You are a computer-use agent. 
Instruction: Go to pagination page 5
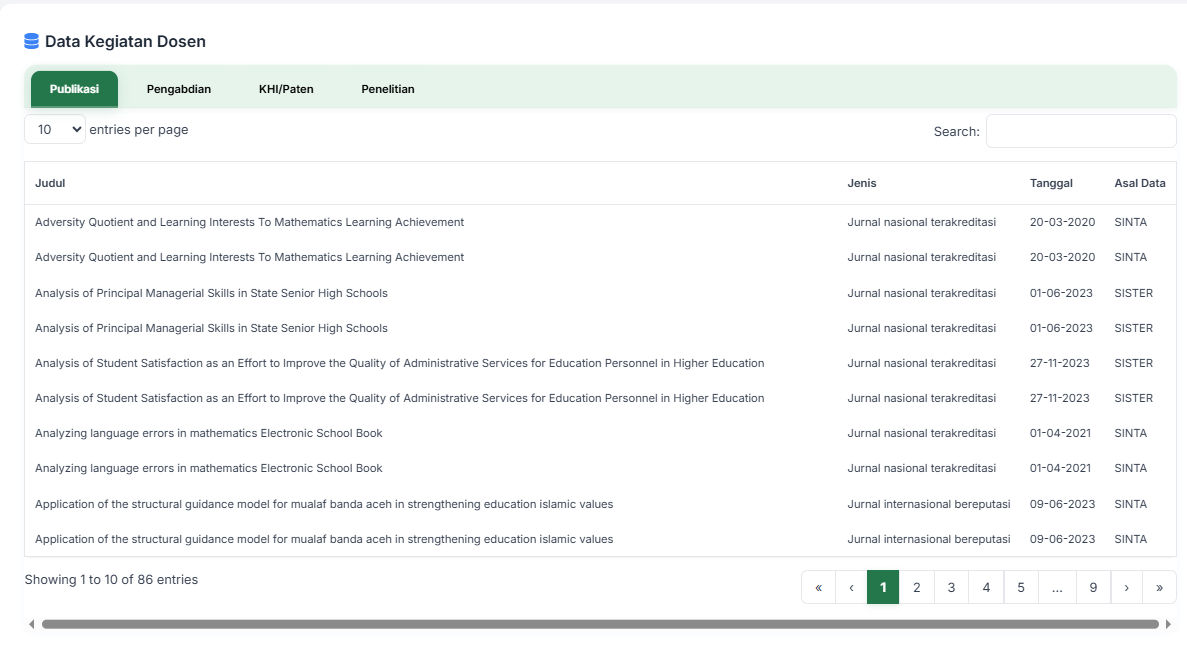tap(1021, 587)
